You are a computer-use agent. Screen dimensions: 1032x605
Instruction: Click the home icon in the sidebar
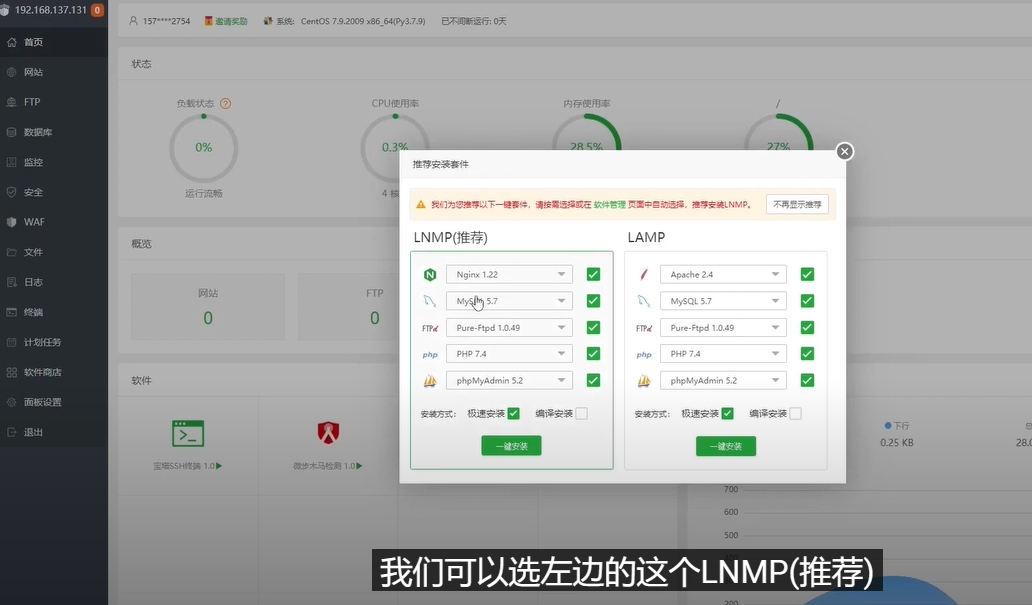pos(12,42)
